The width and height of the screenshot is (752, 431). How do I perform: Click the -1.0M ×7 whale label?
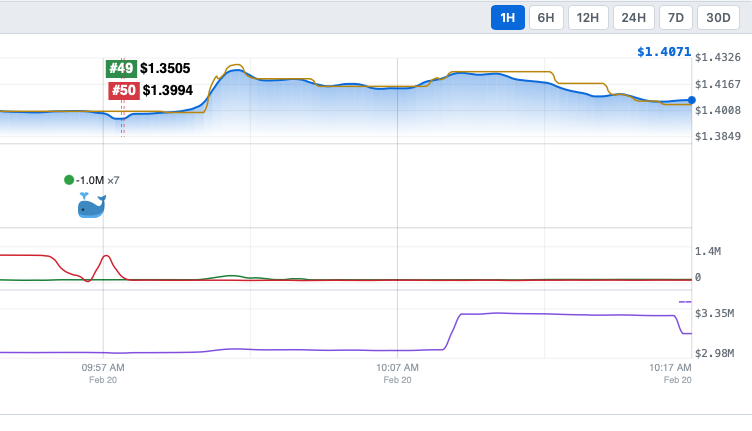click(x=97, y=180)
